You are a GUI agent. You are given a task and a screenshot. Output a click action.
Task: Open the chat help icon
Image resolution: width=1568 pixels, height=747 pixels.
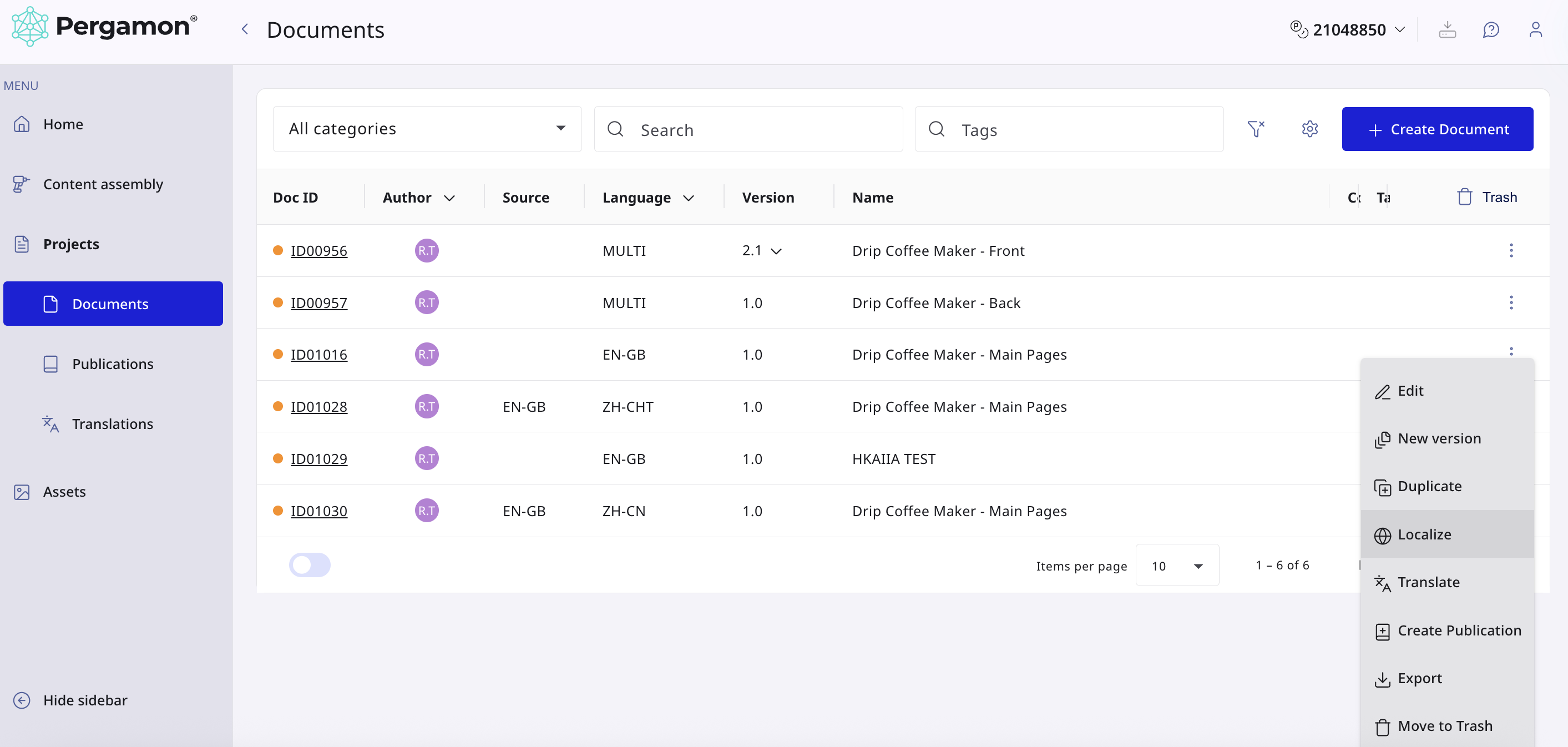click(1491, 29)
